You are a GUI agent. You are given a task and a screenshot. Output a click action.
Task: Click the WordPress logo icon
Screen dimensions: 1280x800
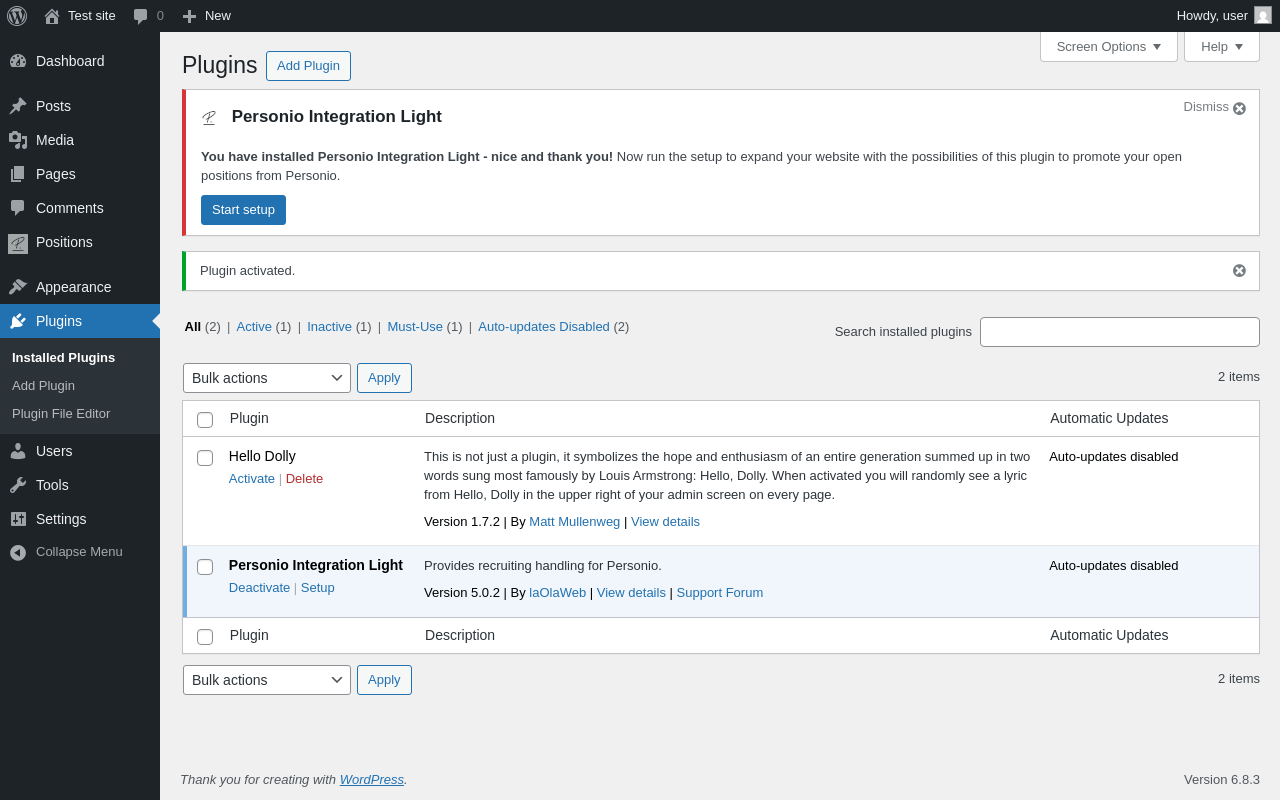tap(17, 16)
